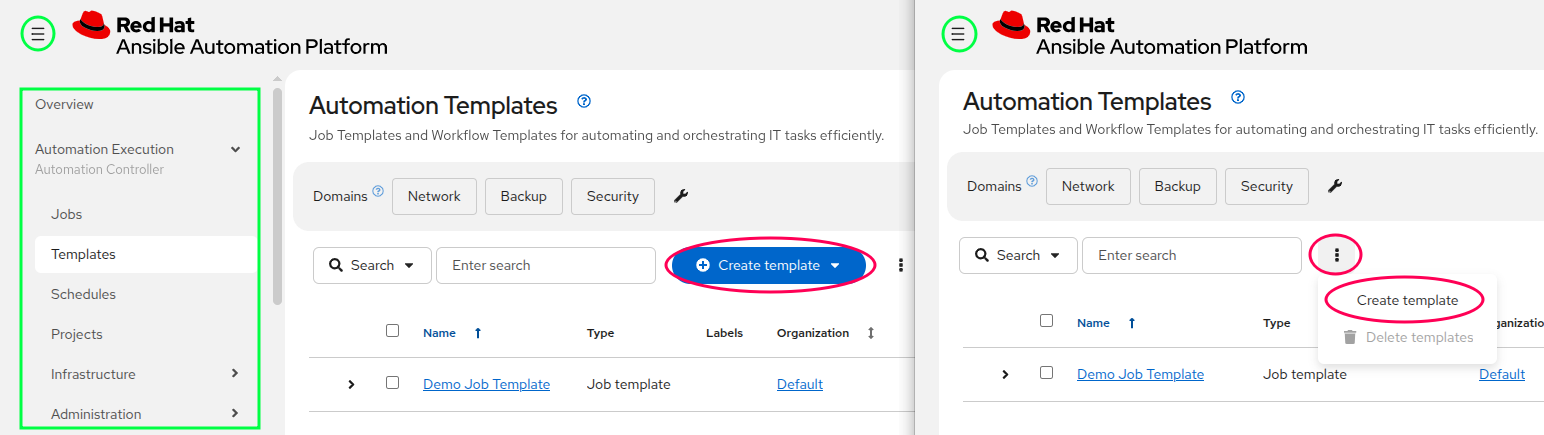Open the Search filter dropdown in left panel

click(372, 265)
